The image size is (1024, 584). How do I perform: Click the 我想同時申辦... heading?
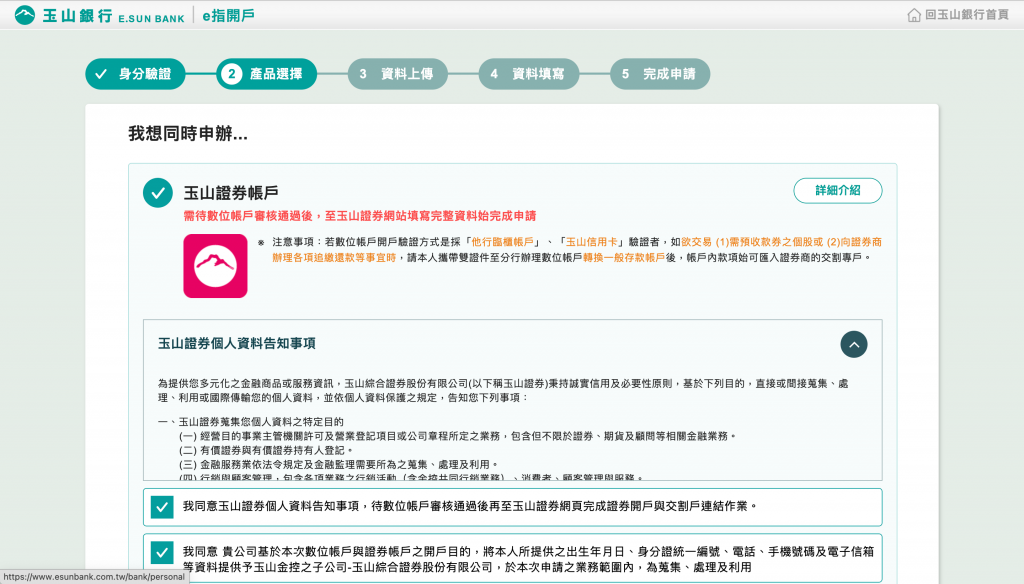(x=188, y=134)
